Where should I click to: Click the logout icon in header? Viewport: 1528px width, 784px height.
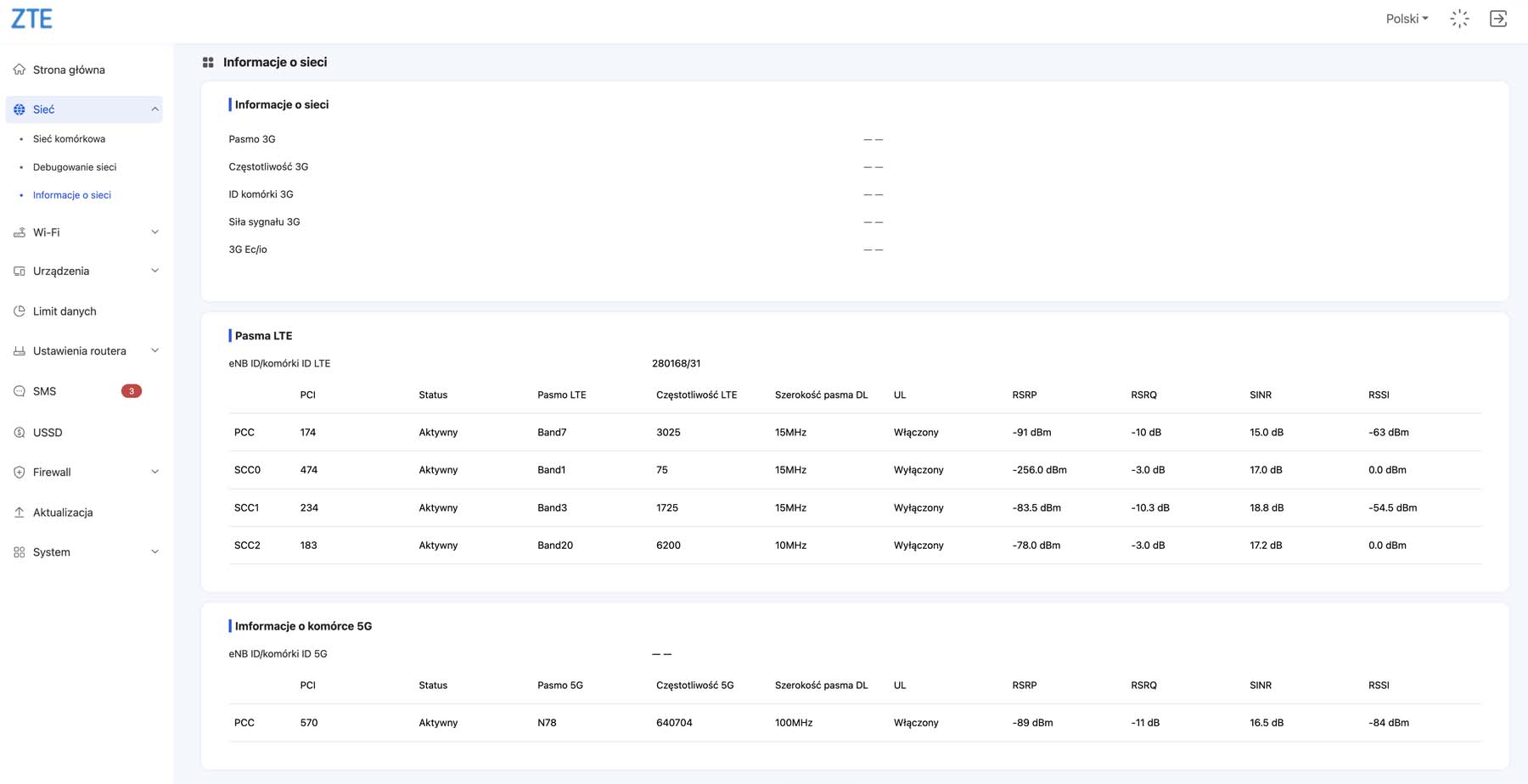pyautogui.click(x=1498, y=19)
